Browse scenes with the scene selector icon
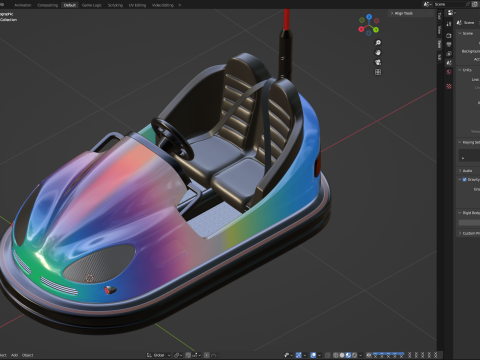The width and height of the screenshot is (480, 360). [x=427, y=4]
